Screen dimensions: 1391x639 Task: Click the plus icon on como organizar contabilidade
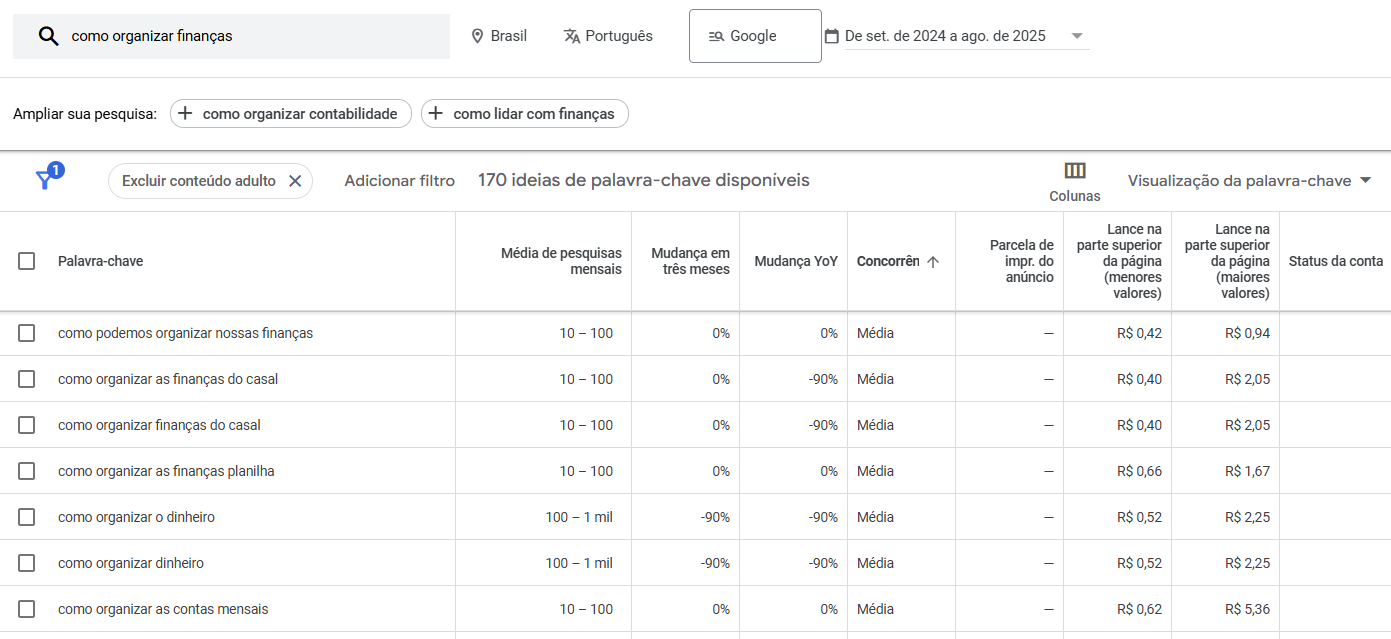pos(184,113)
